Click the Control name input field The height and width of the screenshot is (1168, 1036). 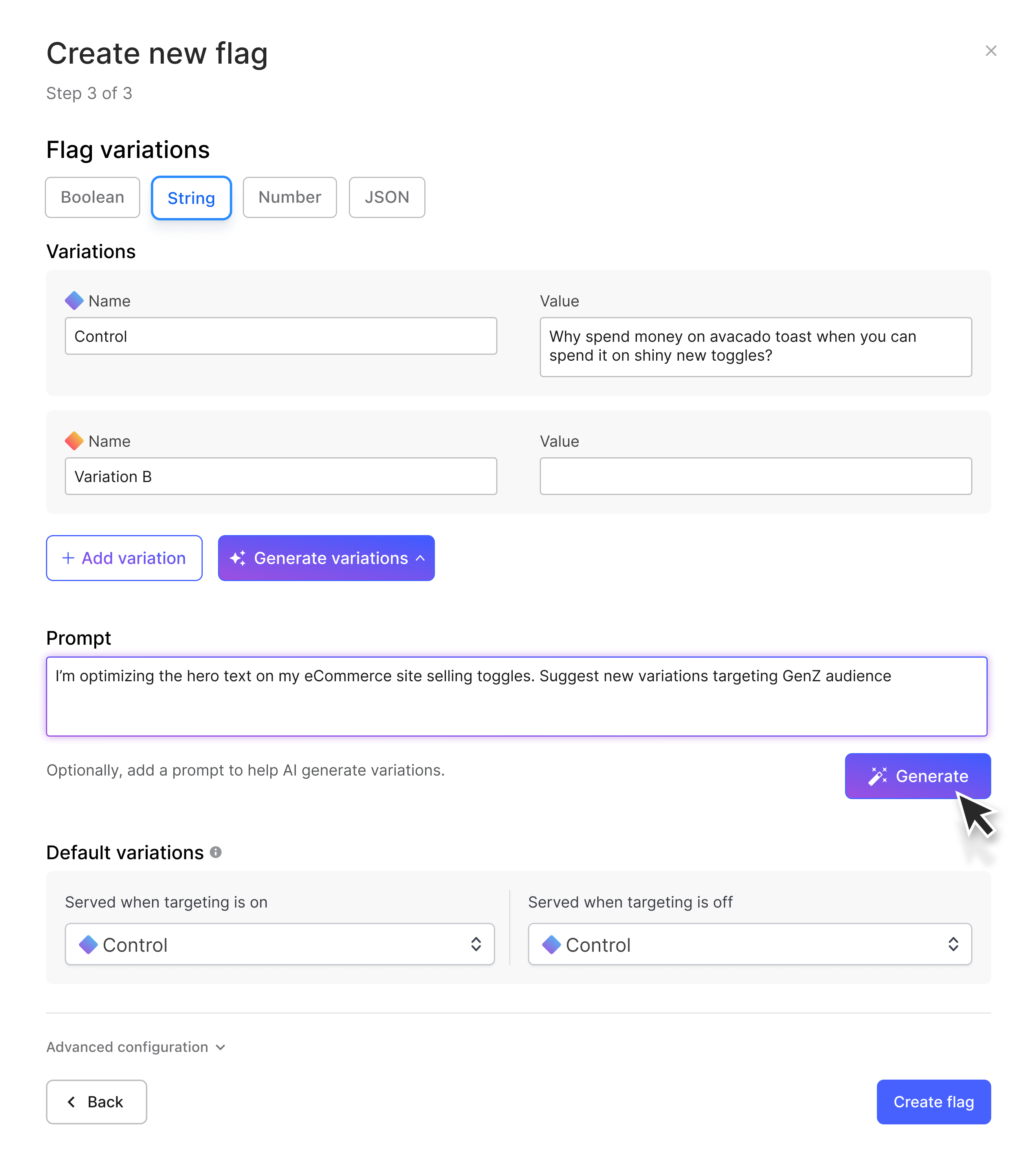coord(281,336)
